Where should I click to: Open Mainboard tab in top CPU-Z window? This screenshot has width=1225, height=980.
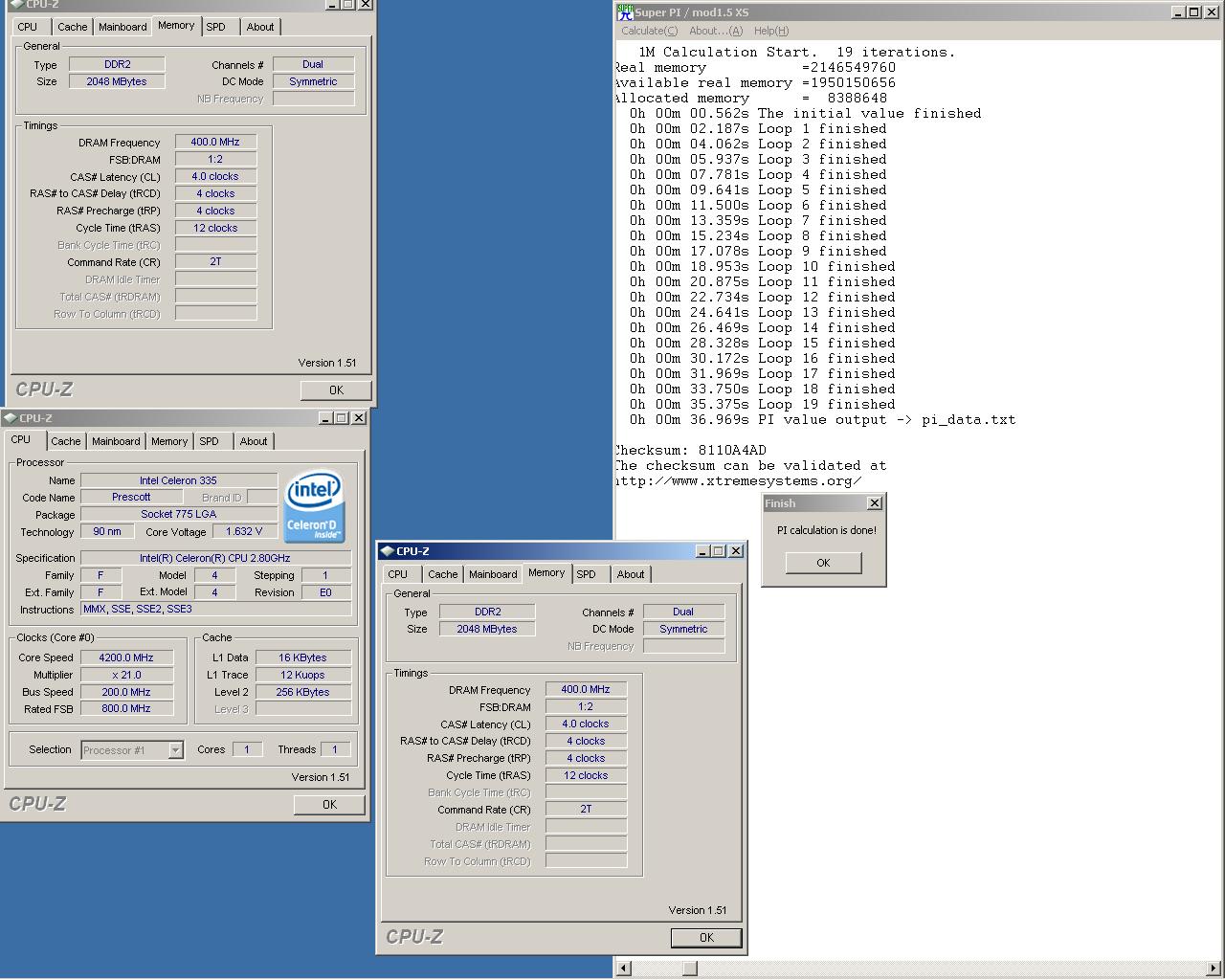(122, 27)
